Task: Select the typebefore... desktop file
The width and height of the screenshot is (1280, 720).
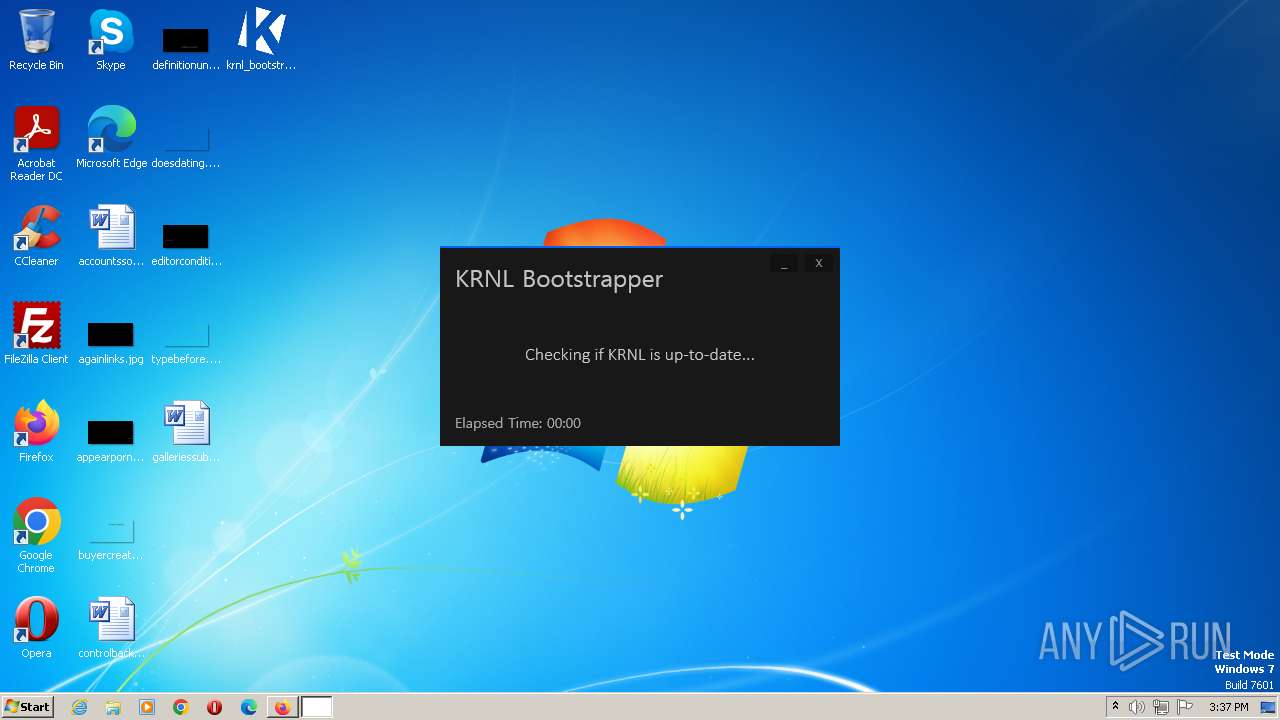Action: (186, 342)
